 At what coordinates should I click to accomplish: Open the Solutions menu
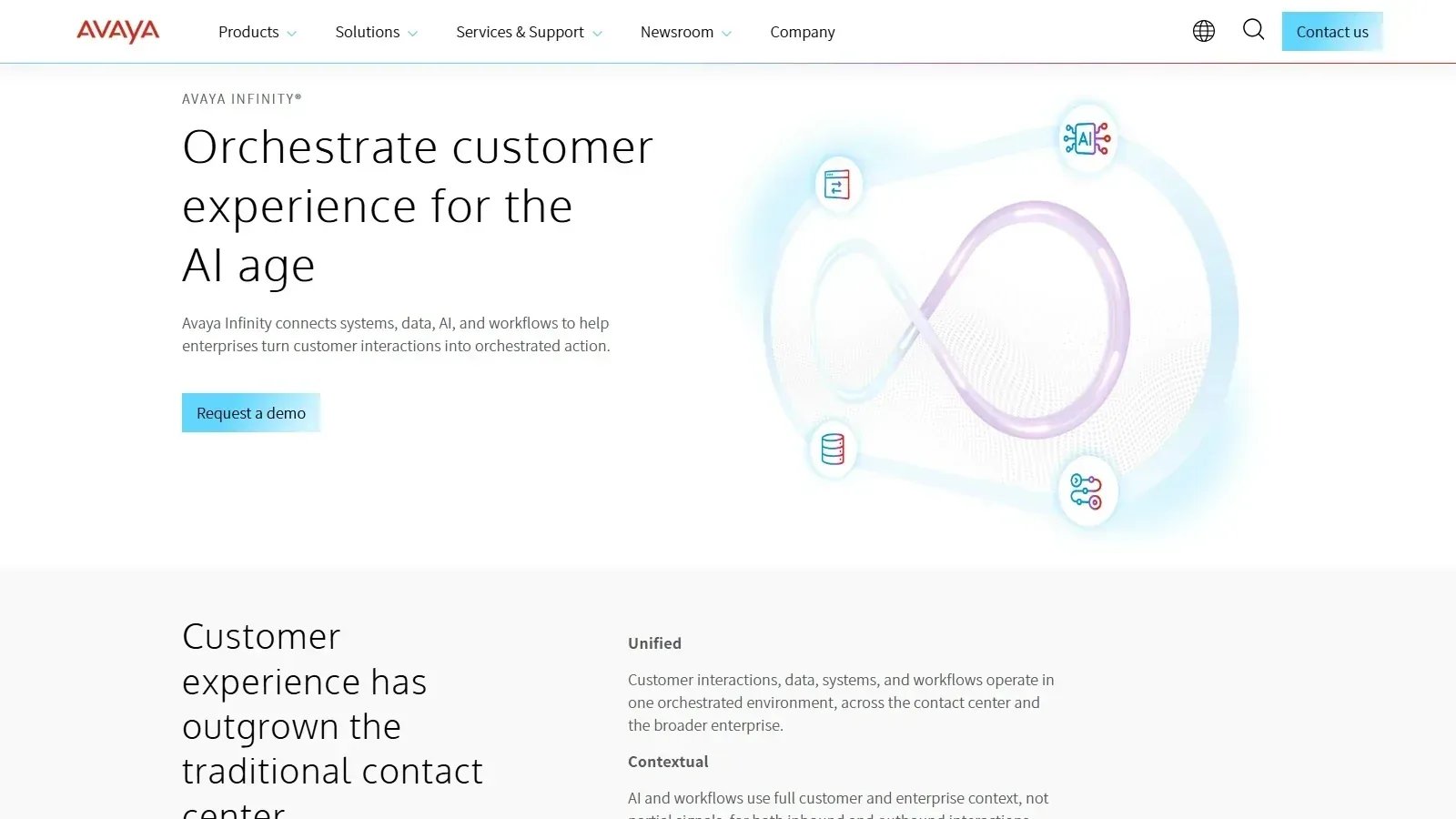pos(368,32)
